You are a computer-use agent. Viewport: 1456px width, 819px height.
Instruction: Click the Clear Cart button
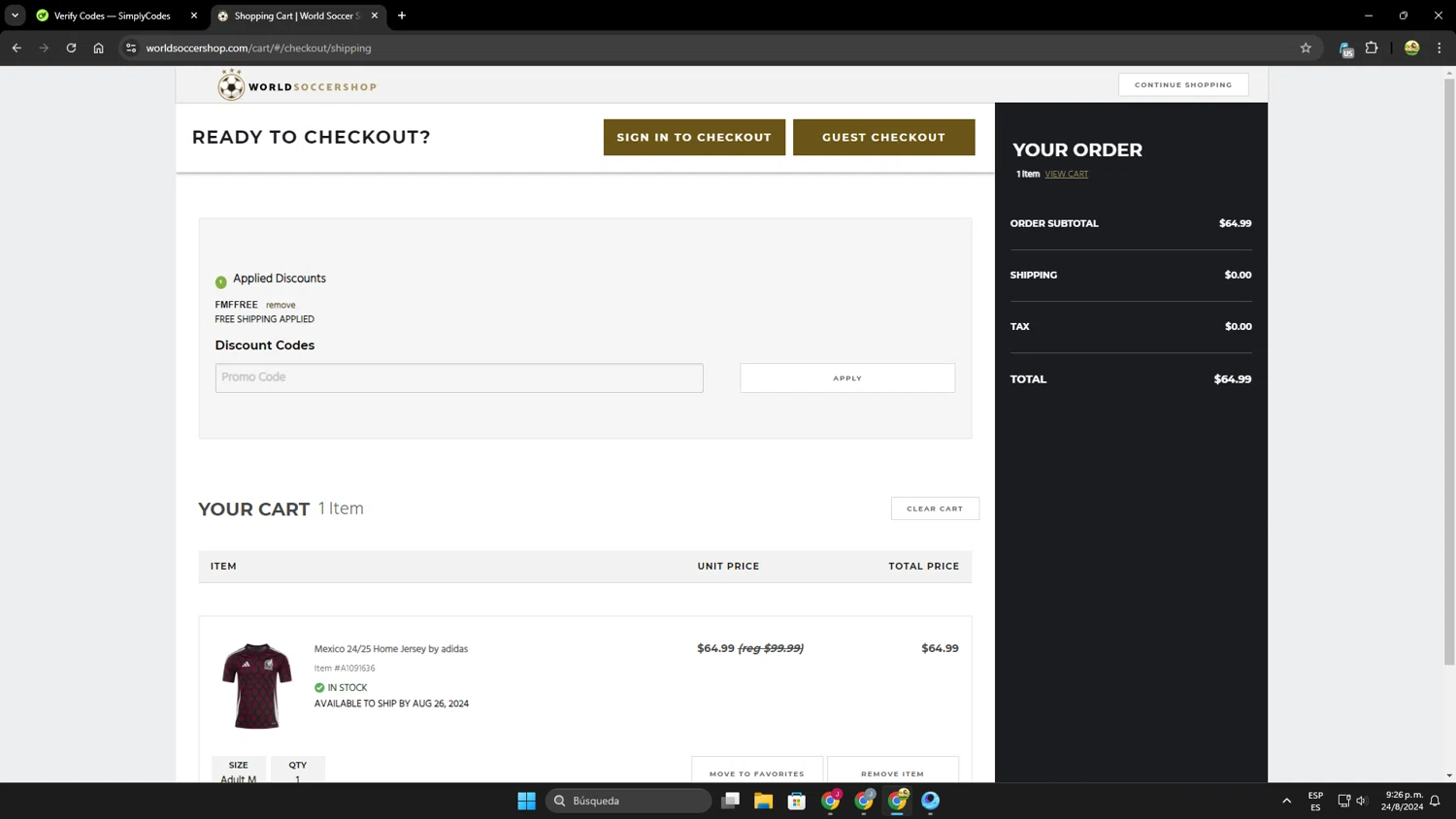935,508
